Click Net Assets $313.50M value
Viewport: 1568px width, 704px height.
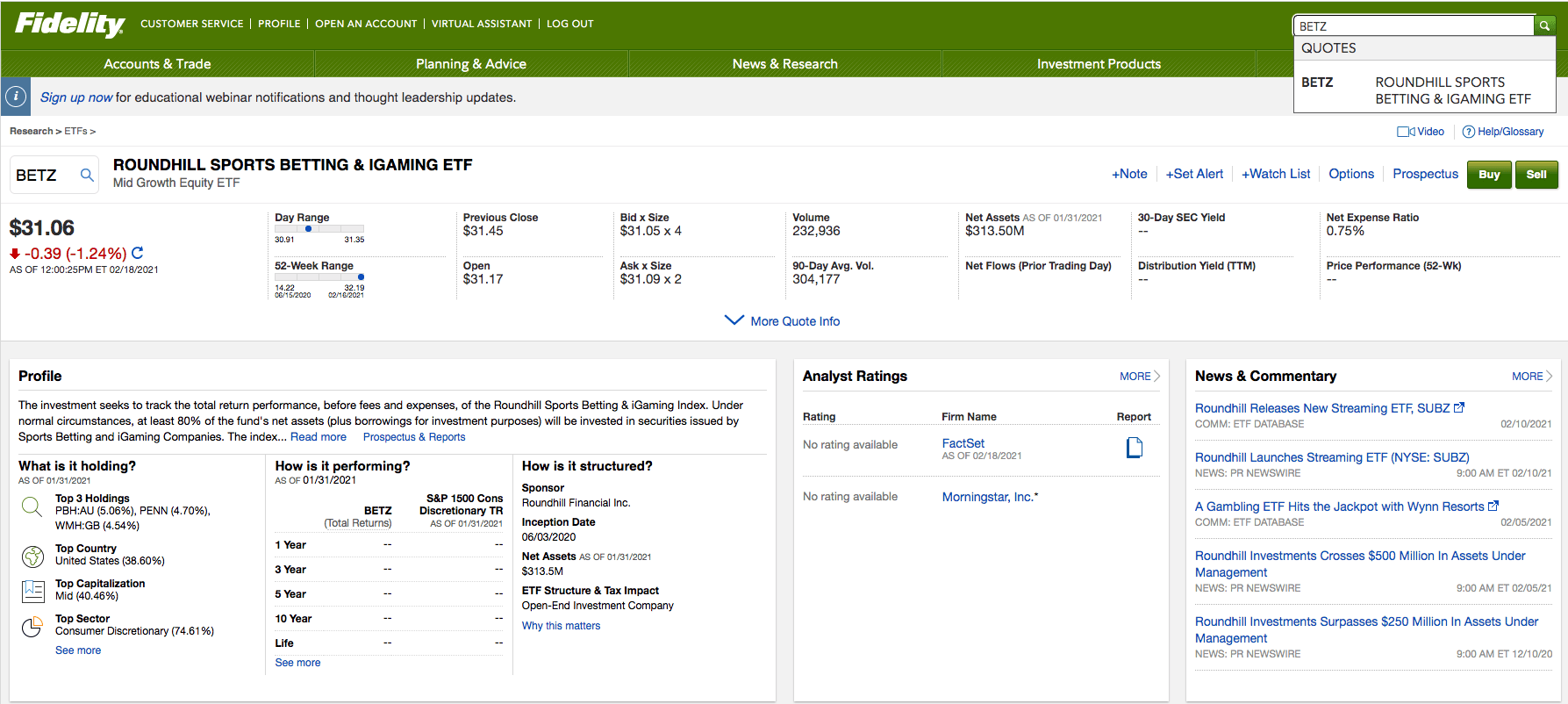point(995,231)
